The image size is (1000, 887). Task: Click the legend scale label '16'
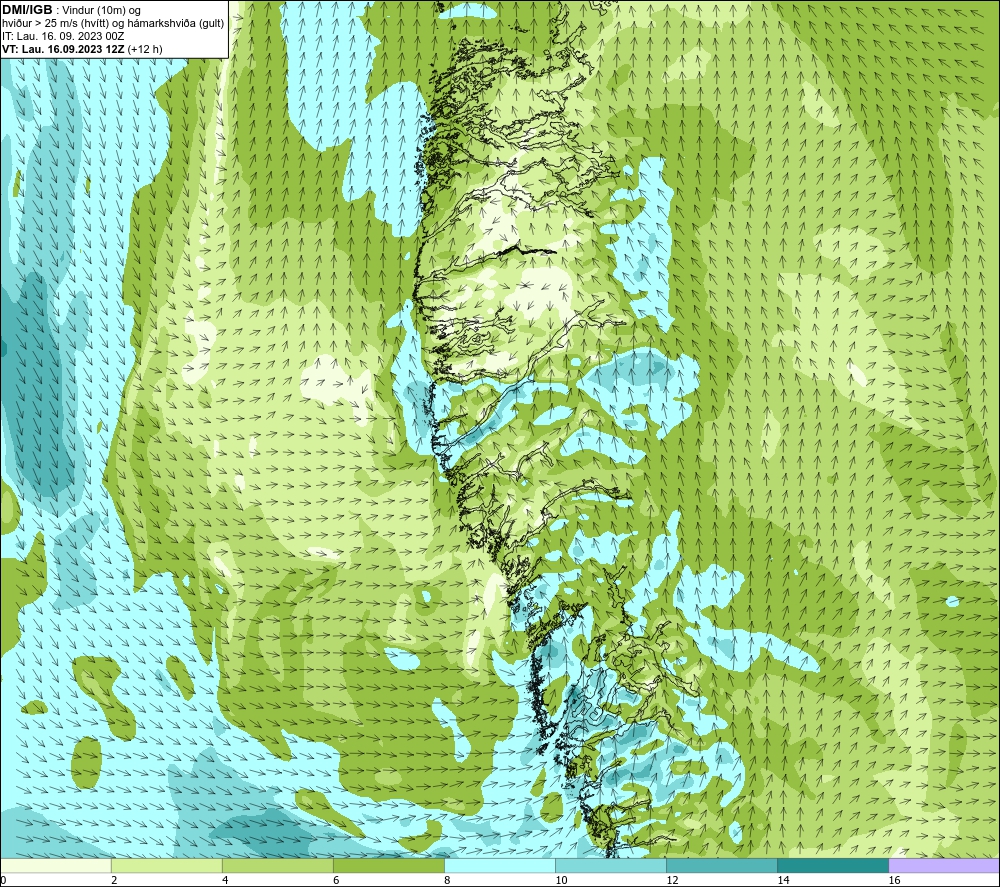point(894,880)
